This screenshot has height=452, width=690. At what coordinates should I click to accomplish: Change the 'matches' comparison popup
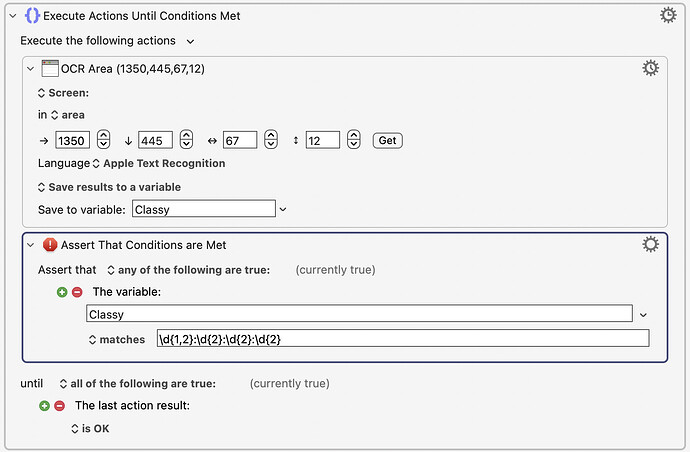pyautogui.click(x=117, y=339)
